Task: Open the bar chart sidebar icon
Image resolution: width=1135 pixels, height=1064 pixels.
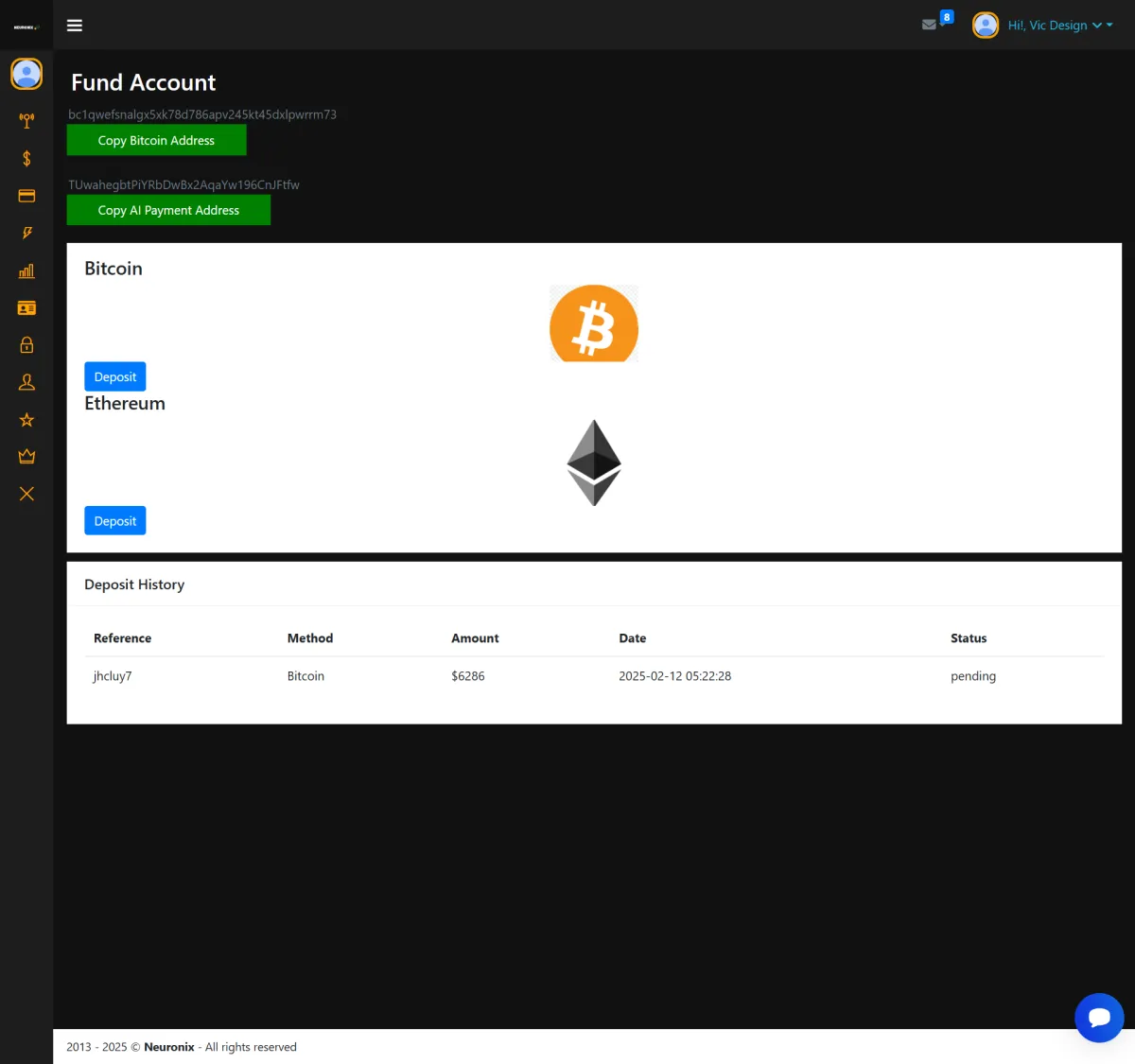Action: click(26, 270)
